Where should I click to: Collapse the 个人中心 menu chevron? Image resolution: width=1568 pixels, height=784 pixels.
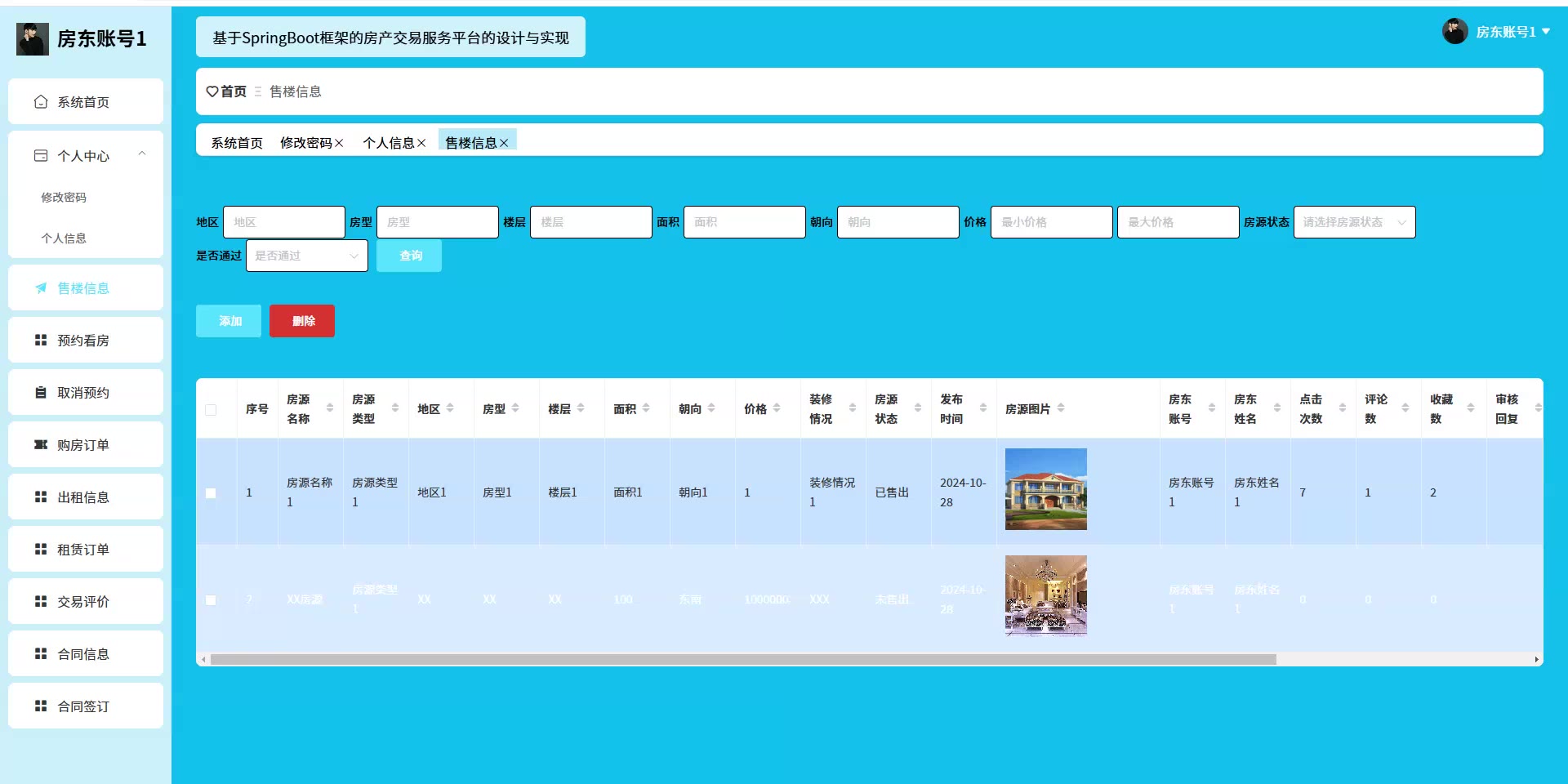(x=142, y=154)
